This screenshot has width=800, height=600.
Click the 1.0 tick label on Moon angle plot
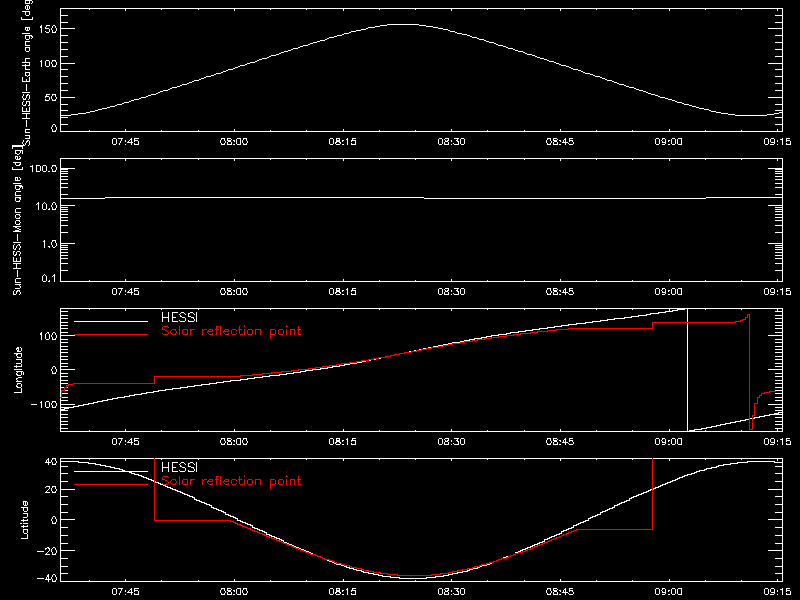(x=49, y=244)
